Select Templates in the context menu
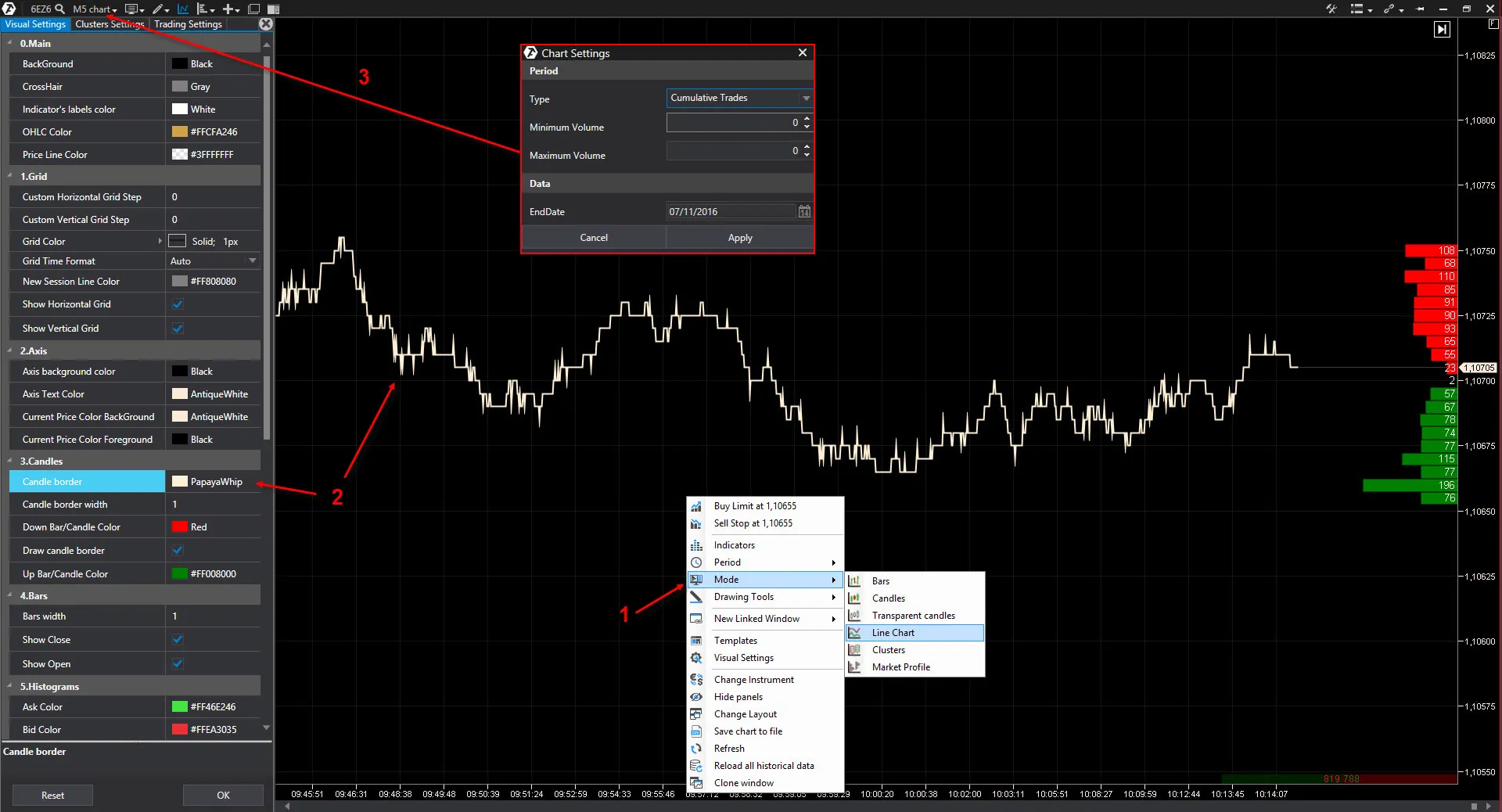Screen dimensions: 1502x812 pos(765,641)
